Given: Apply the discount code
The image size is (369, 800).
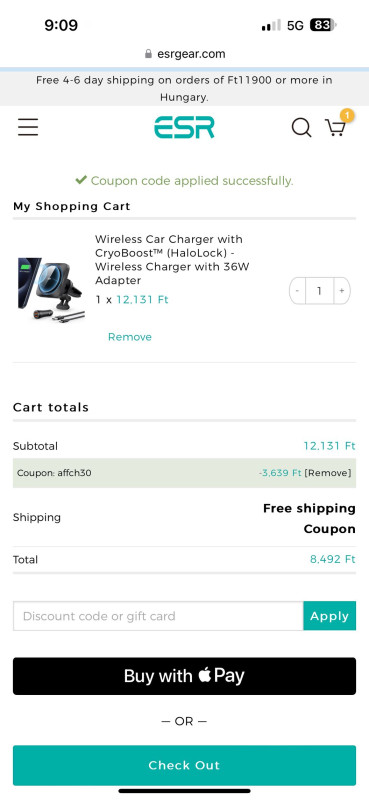Looking at the screenshot, I should (x=330, y=616).
